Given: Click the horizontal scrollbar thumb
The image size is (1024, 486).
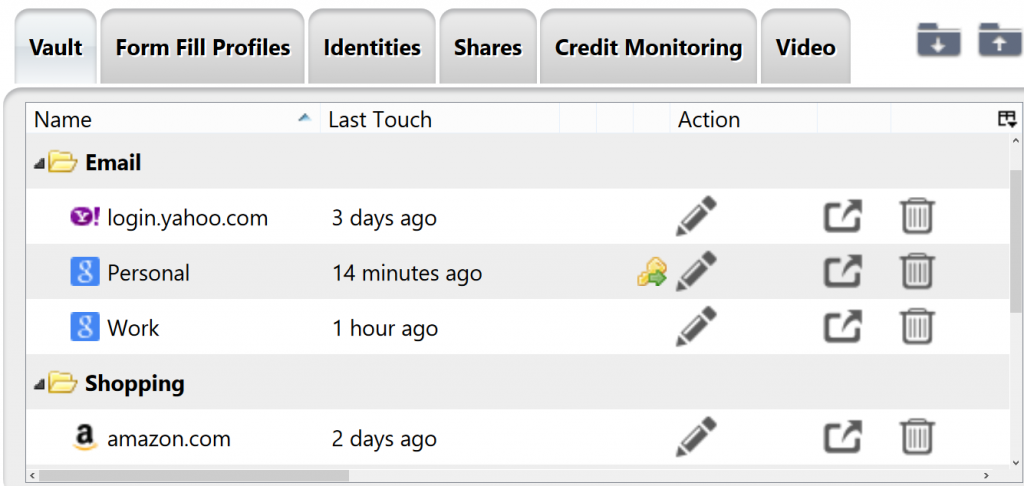Looking at the screenshot, I should pyautogui.click(x=194, y=476).
